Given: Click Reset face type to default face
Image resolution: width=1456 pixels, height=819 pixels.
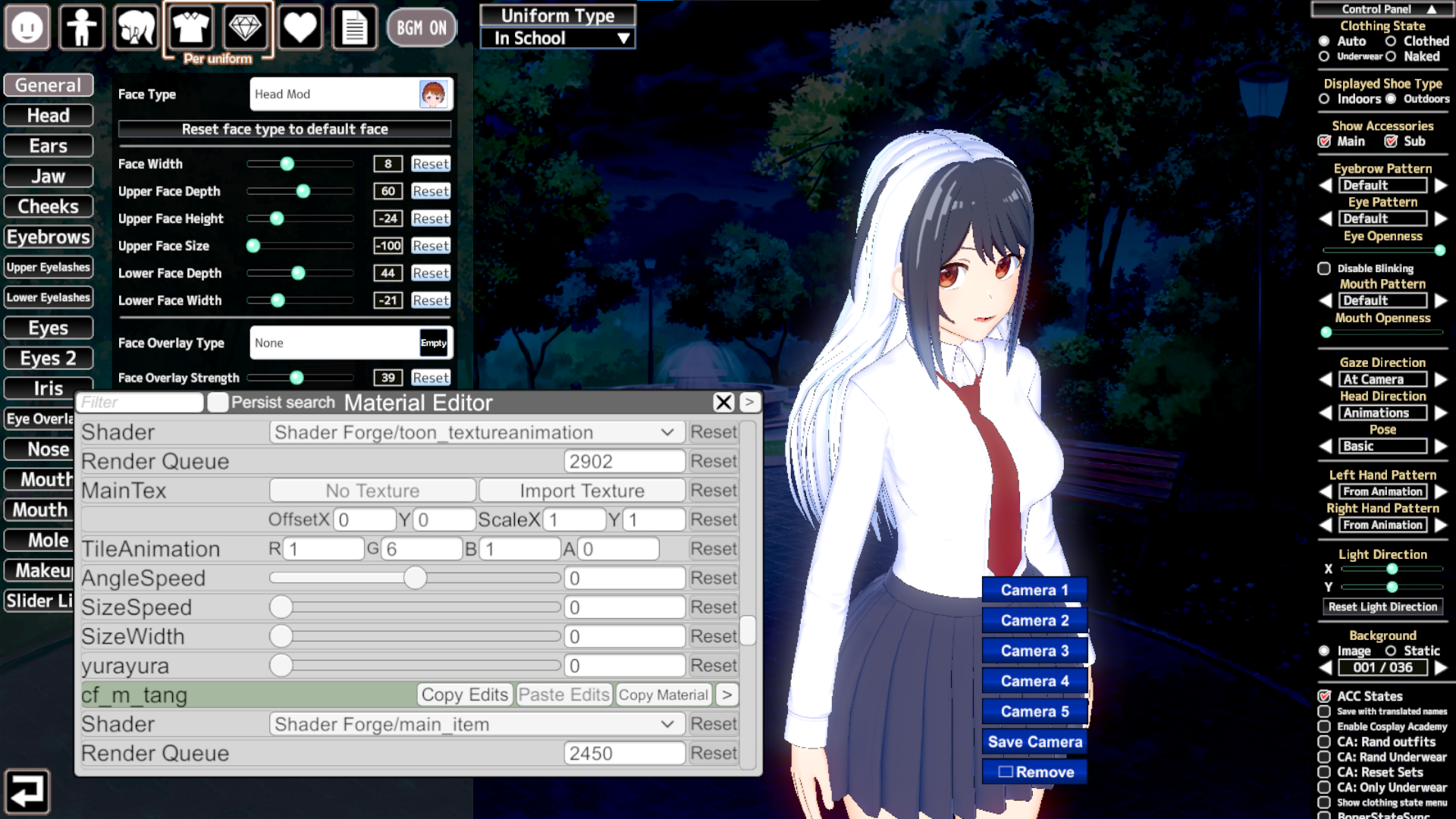Looking at the screenshot, I should coord(284,129).
